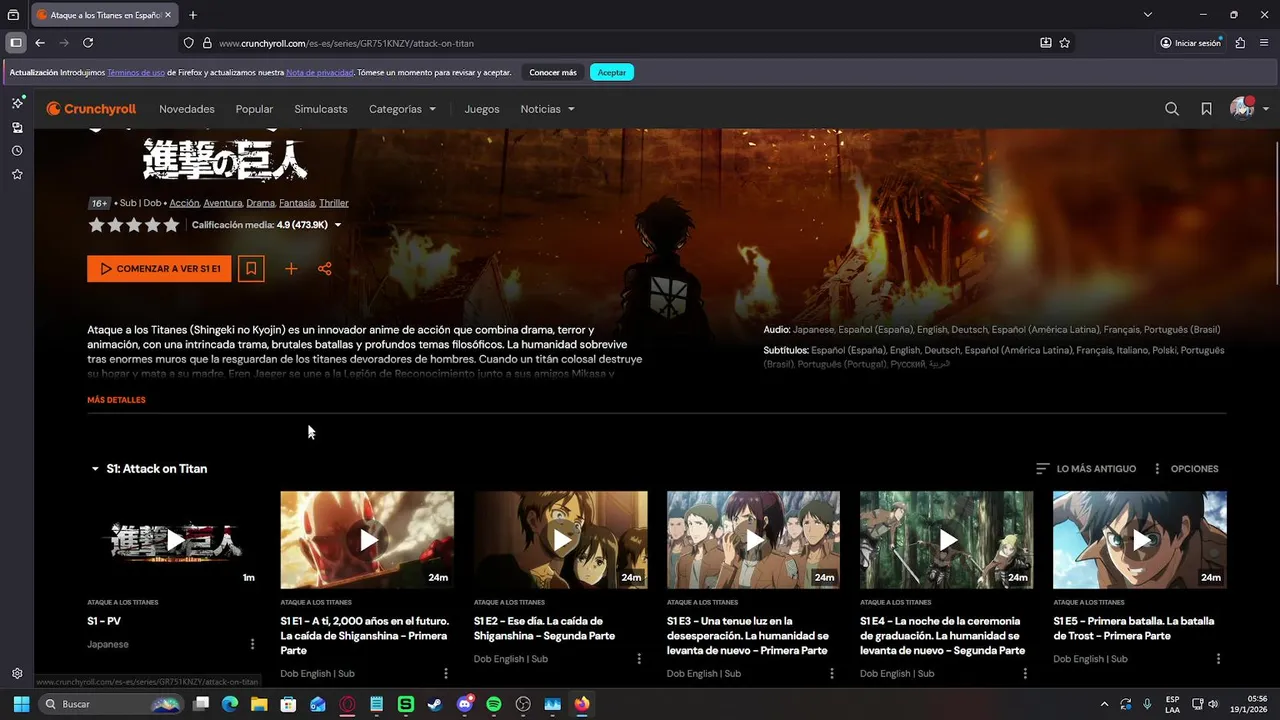This screenshot has height=720, width=1280.
Task: Open Discord from the taskbar
Action: tap(464, 704)
